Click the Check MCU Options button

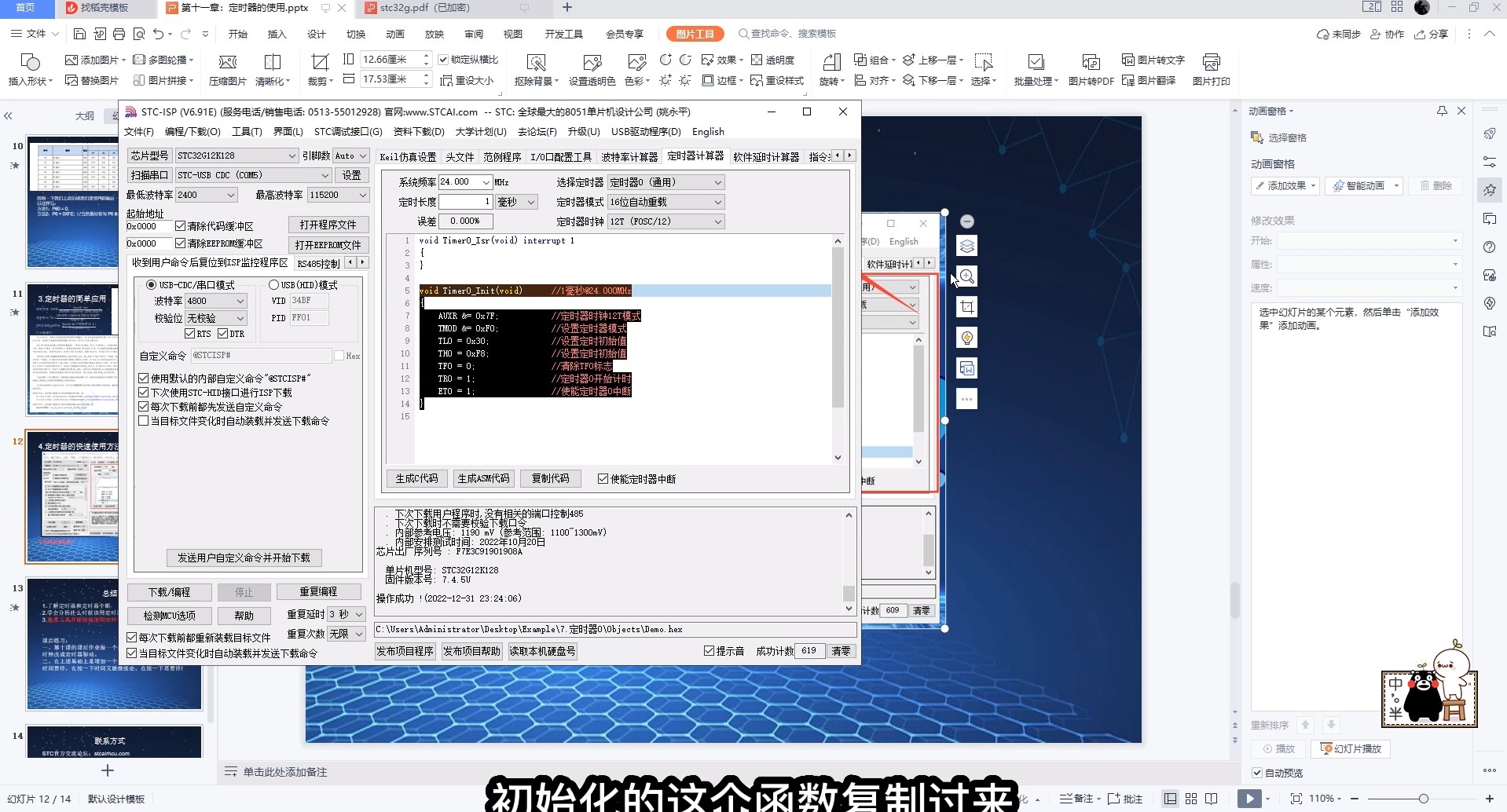[x=170, y=616]
